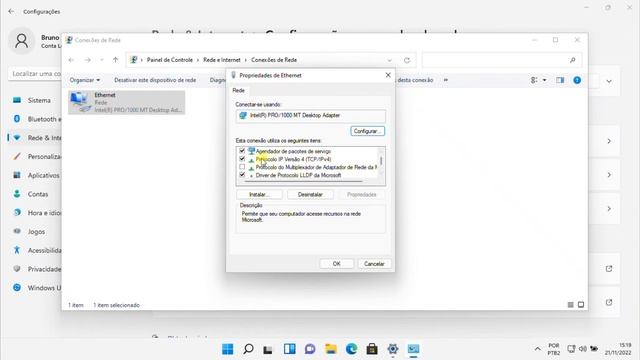Toggle the preview pane icon

click(x=560, y=80)
